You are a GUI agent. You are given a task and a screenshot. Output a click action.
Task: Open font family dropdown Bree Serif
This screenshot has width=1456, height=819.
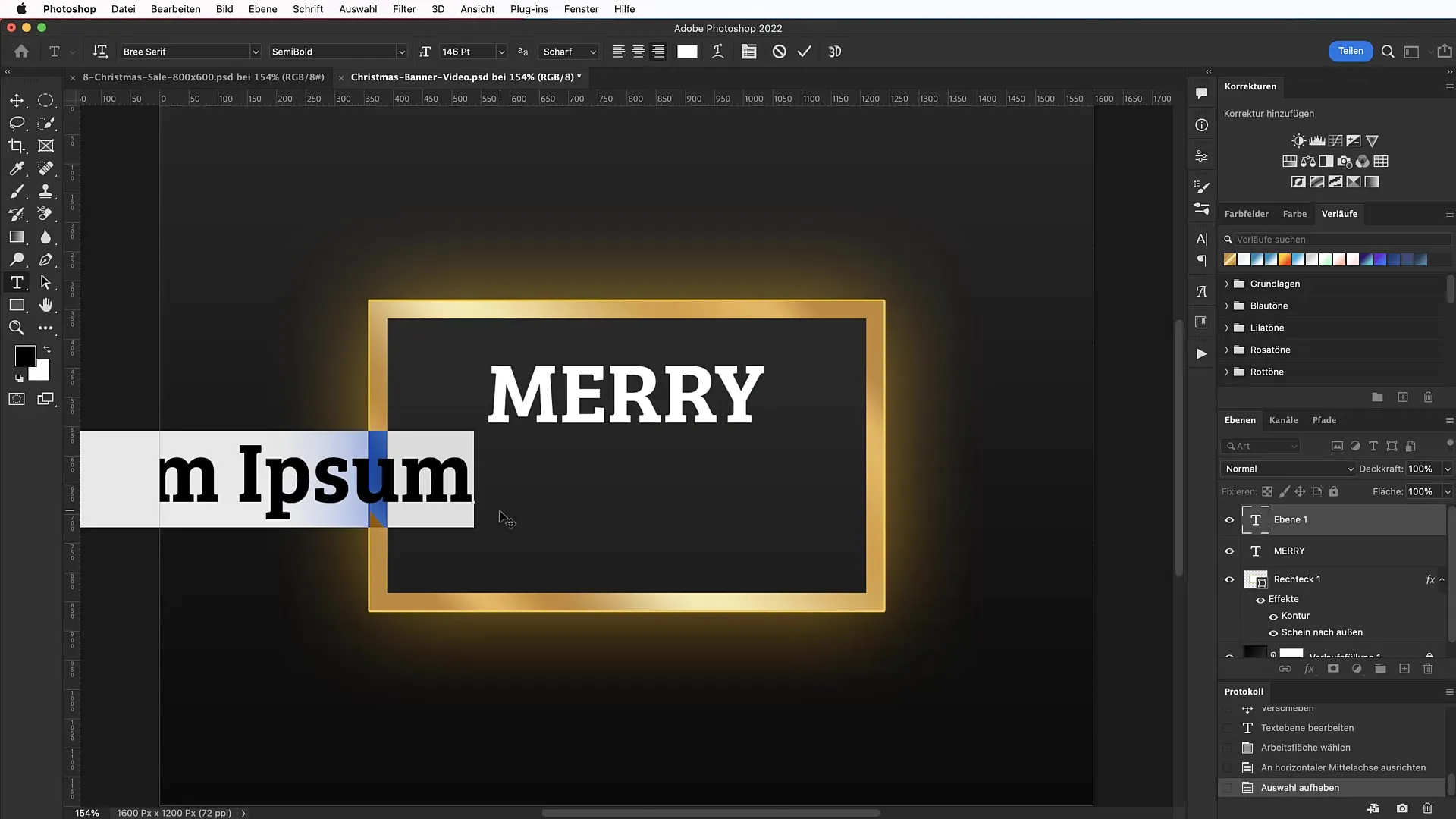(256, 52)
